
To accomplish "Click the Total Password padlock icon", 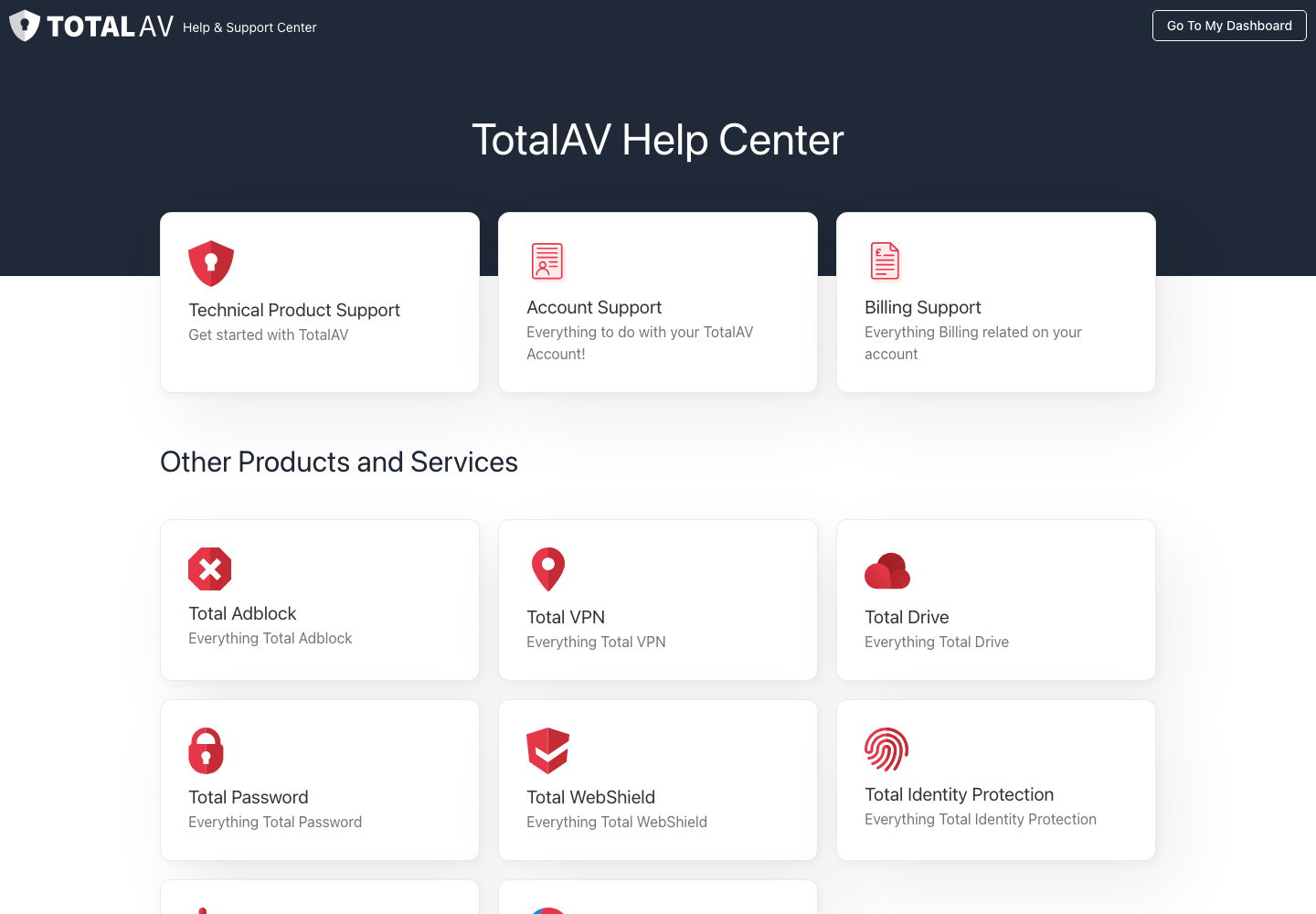I will tap(206, 750).
